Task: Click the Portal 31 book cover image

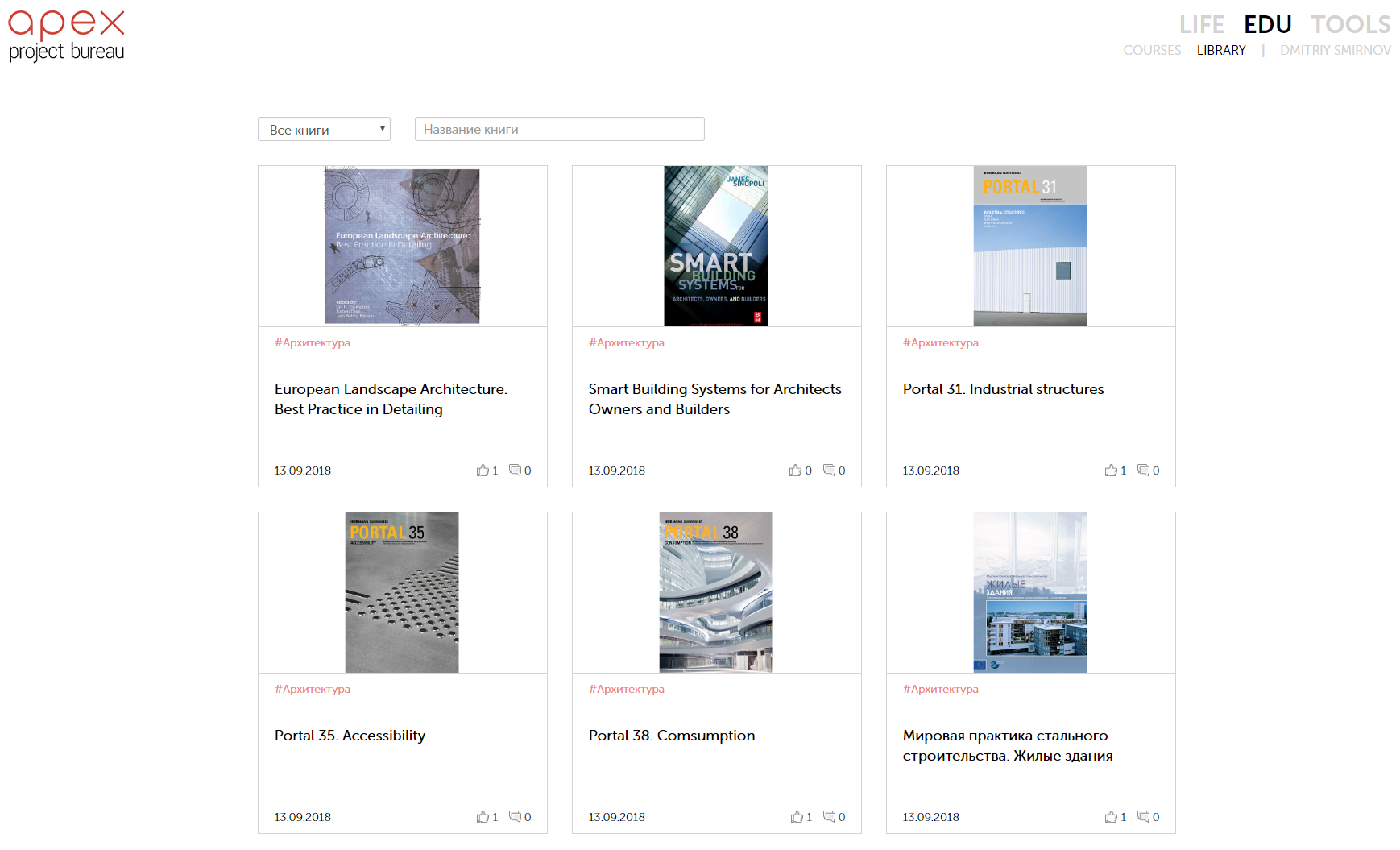Action: point(1030,246)
